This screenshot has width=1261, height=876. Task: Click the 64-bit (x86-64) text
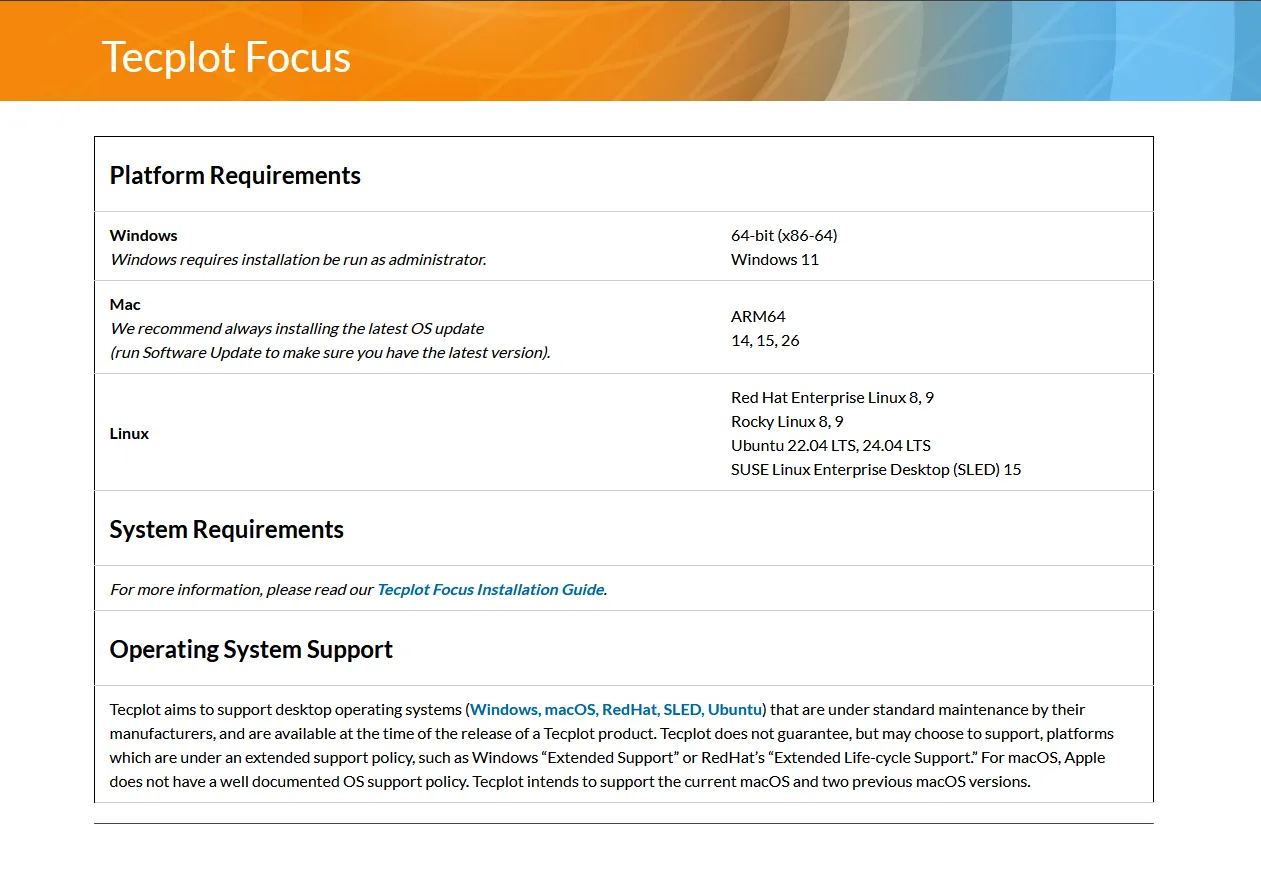point(784,235)
